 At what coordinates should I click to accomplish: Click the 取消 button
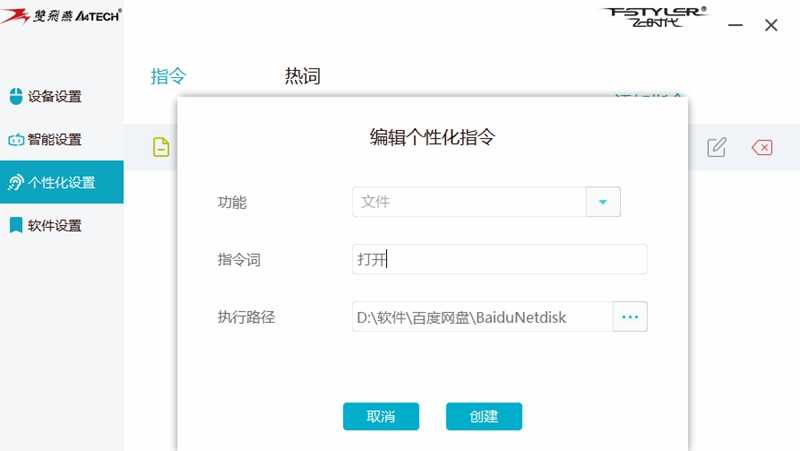(x=381, y=416)
